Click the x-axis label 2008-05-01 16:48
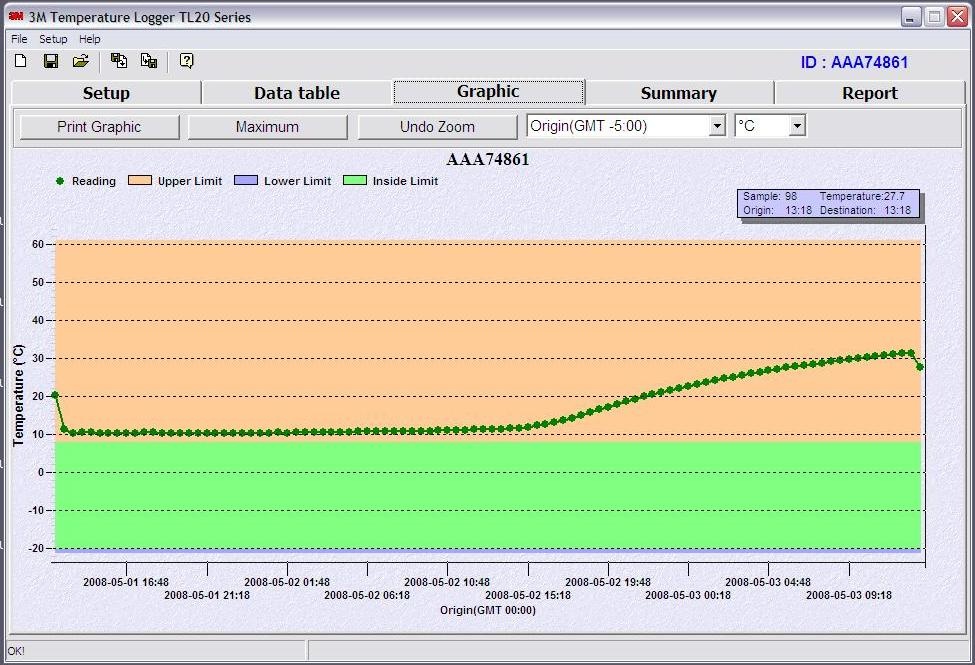The height and width of the screenshot is (665, 975). point(126,582)
